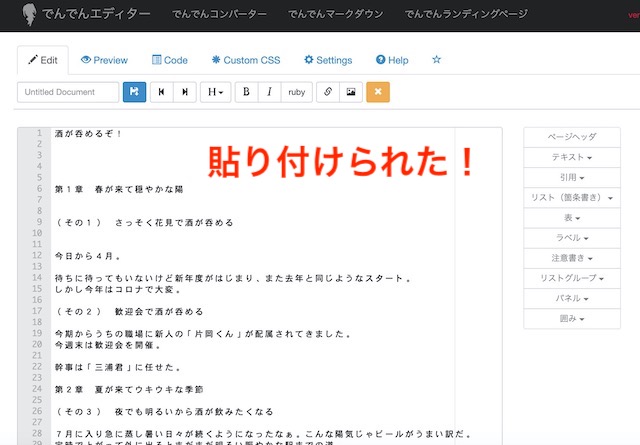Image resolution: width=640 pixels, height=445 pixels.
Task: Click the ページヘッダ button
Action: pyautogui.click(x=572, y=138)
